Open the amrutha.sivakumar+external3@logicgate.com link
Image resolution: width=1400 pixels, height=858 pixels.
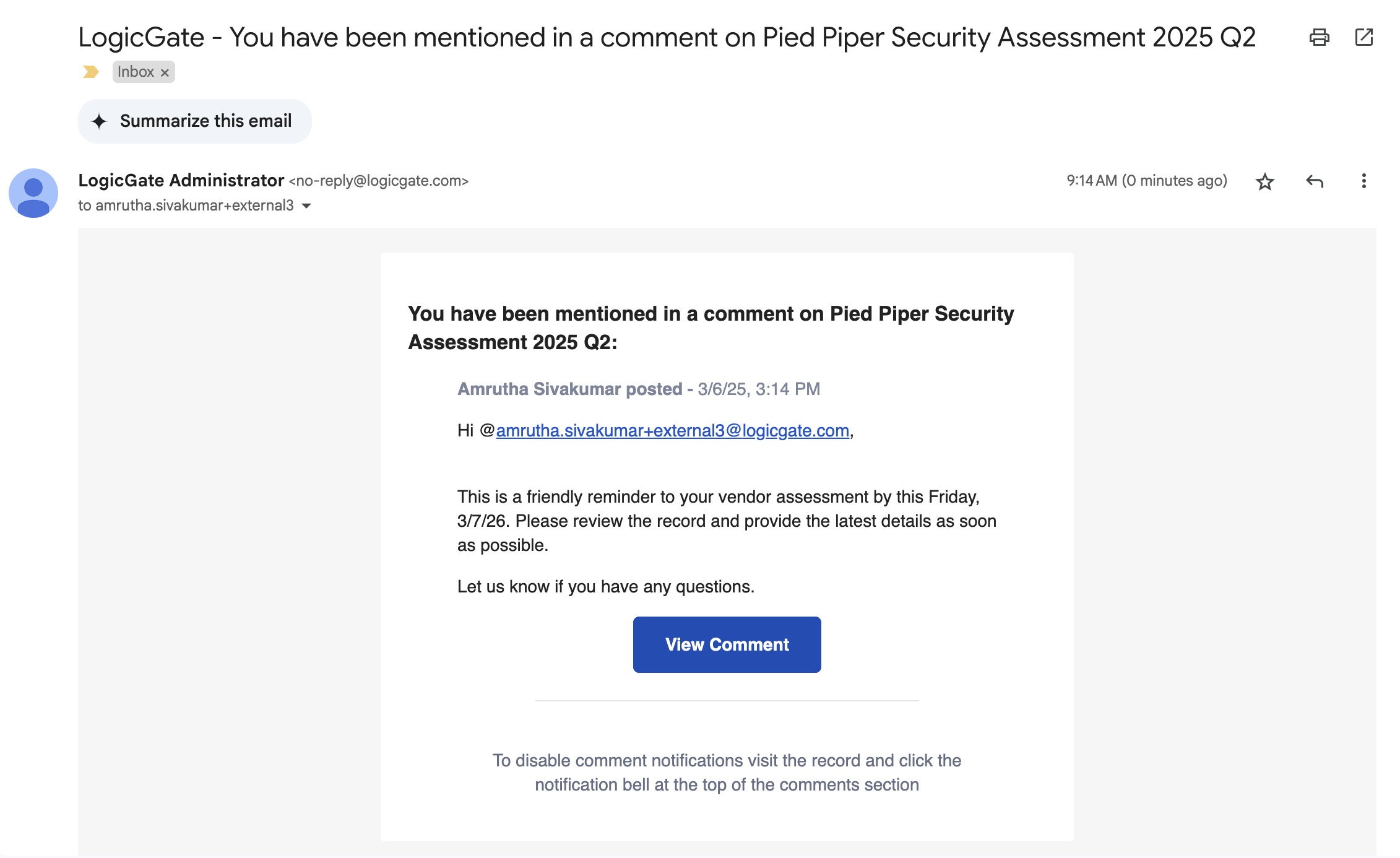point(672,430)
